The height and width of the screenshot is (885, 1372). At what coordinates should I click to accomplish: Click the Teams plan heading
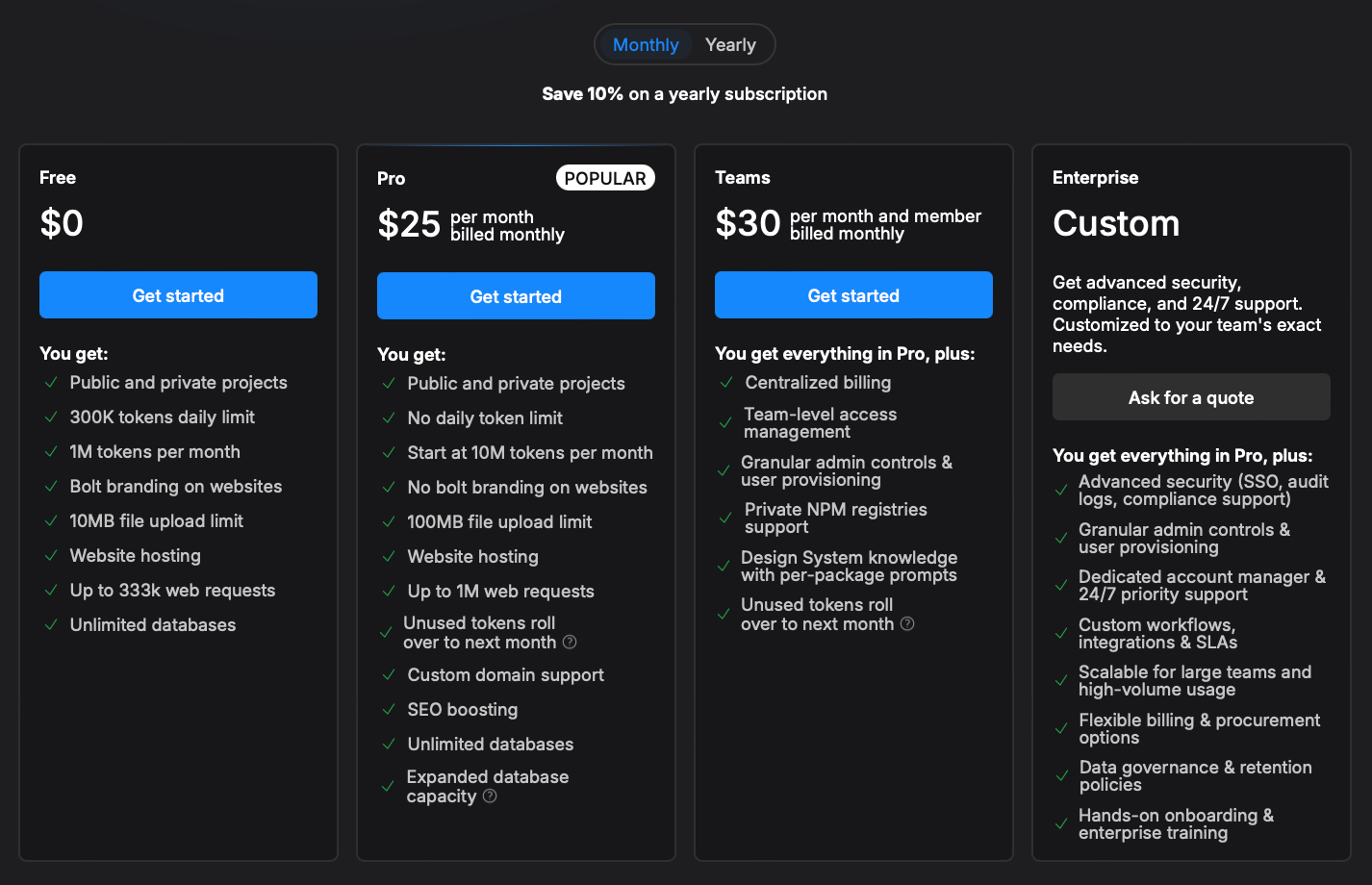pyautogui.click(x=742, y=178)
